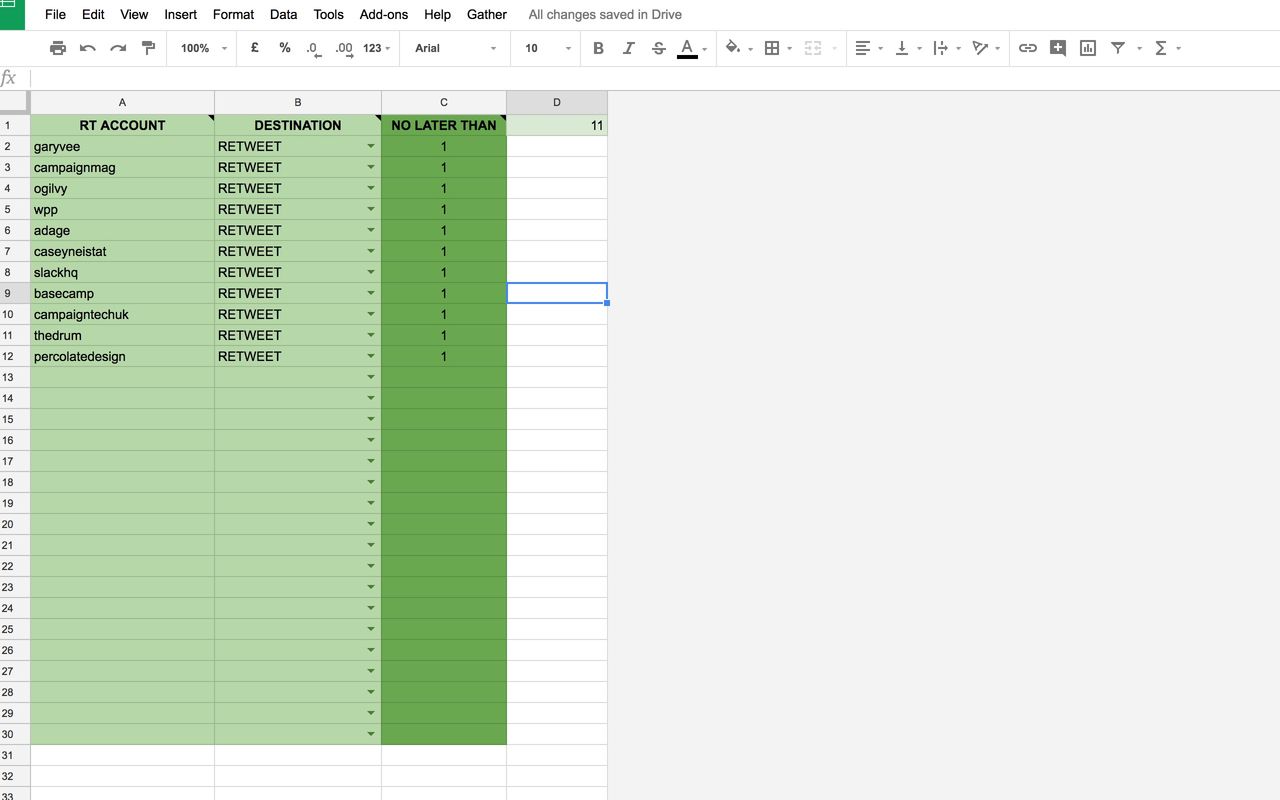
Task: Open the Borders tool
Action: point(778,48)
